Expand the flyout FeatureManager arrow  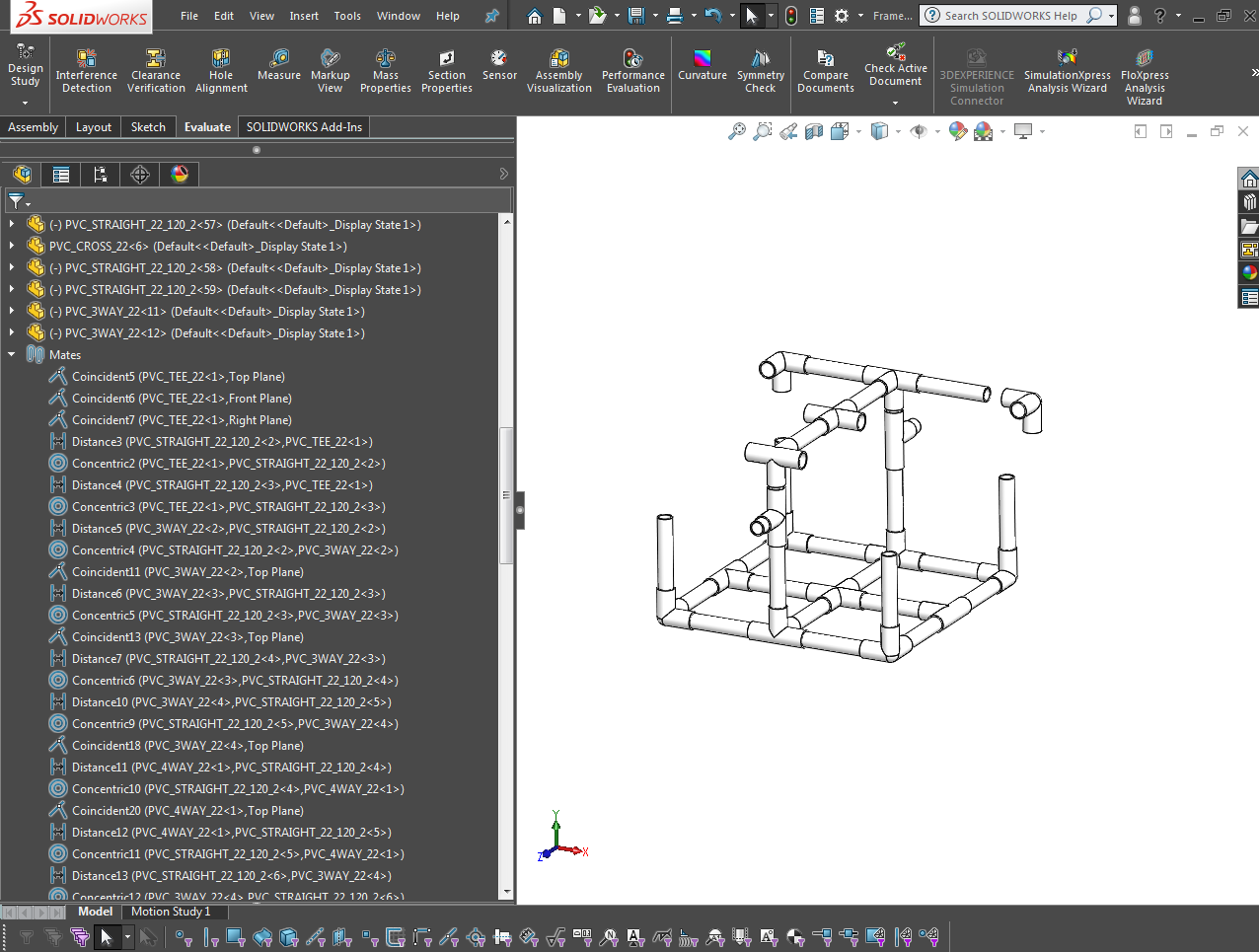pyautogui.click(x=504, y=174)
